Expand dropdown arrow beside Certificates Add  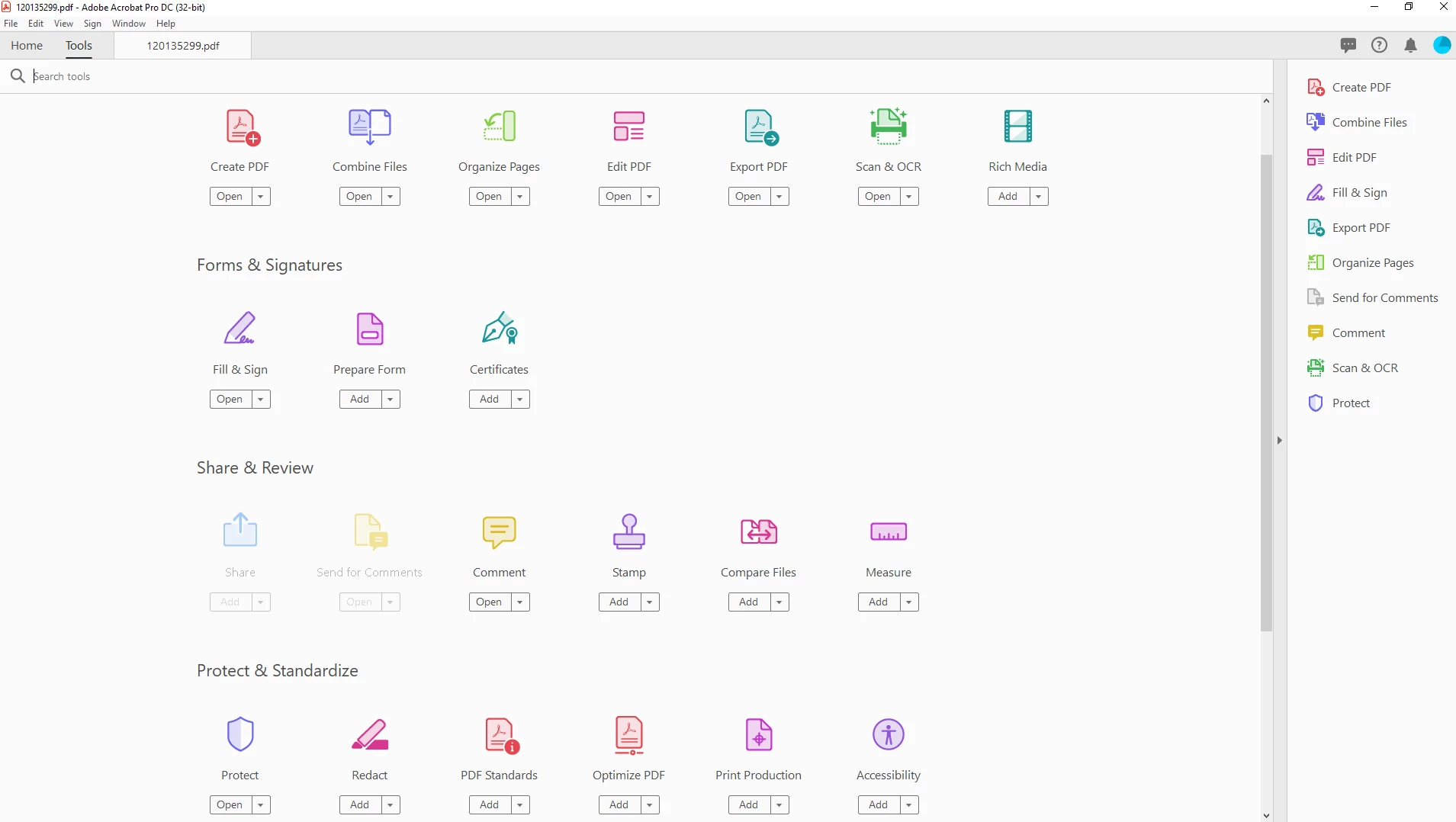tap(520, 399)
